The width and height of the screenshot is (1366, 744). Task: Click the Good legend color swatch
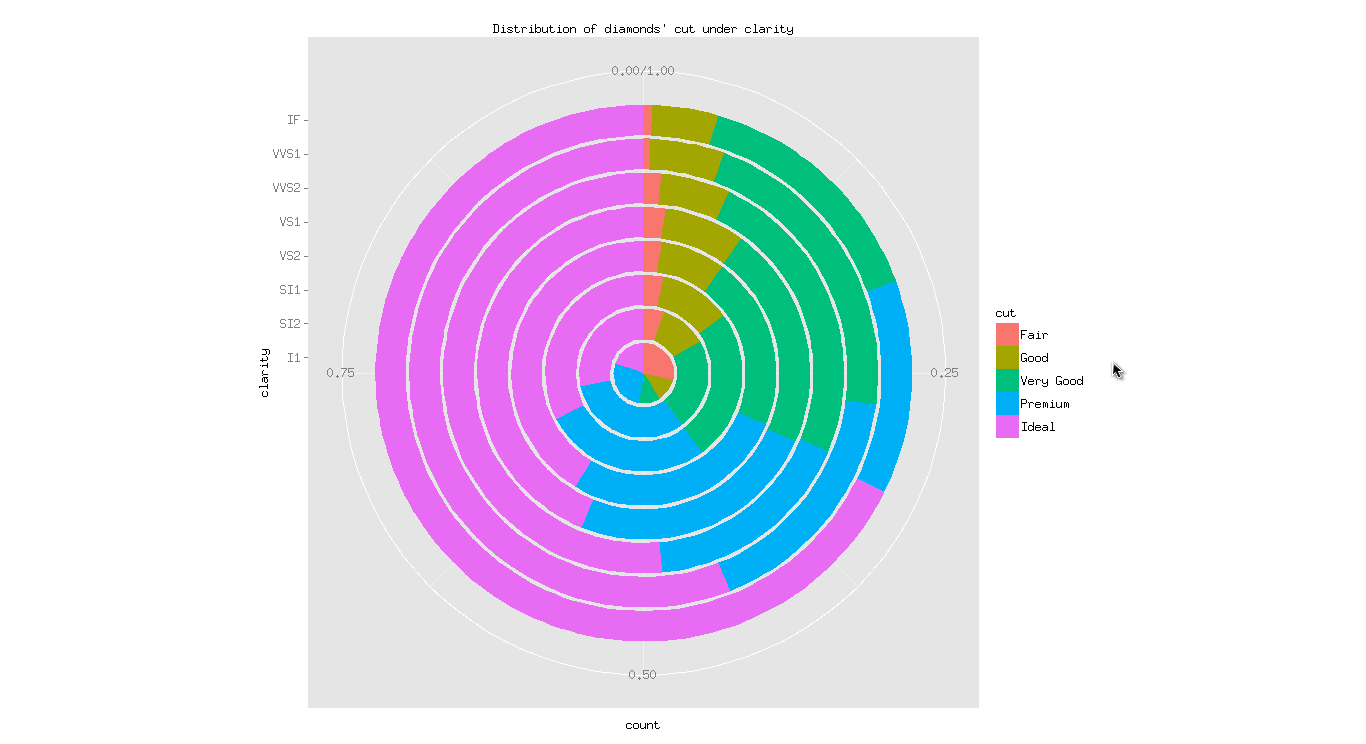pos(1006,358)
